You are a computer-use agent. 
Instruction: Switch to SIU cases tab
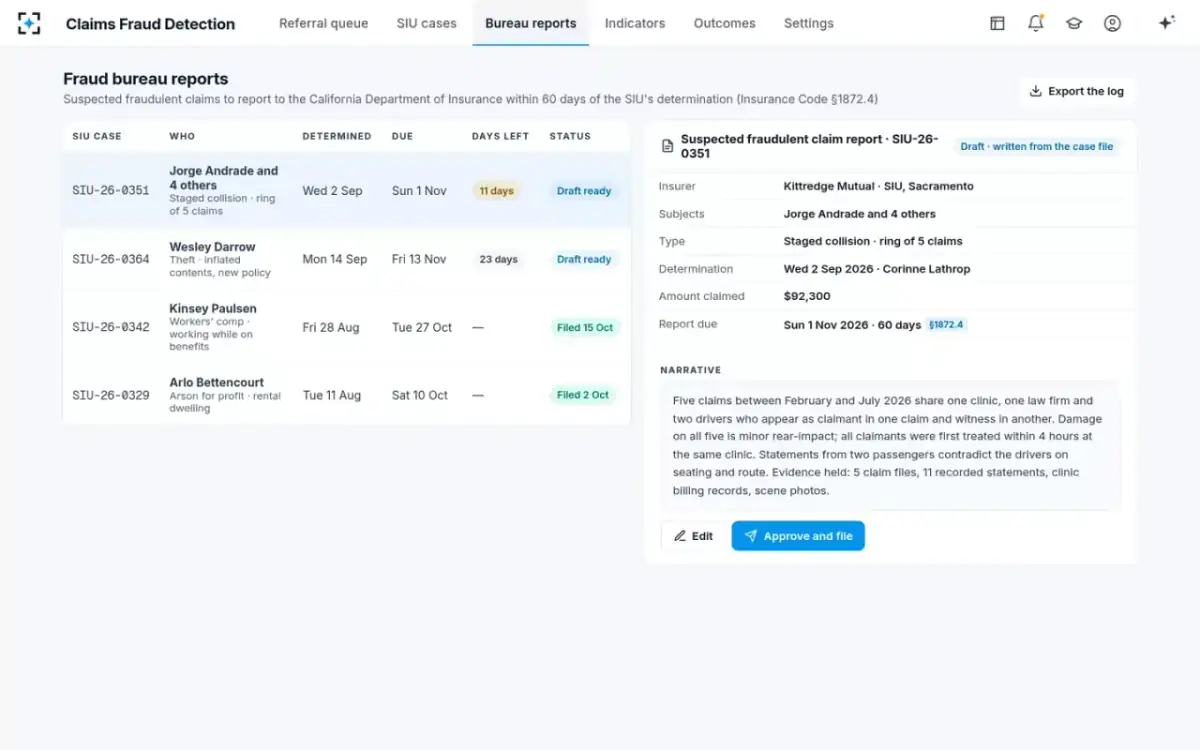(x=426, y=23)
